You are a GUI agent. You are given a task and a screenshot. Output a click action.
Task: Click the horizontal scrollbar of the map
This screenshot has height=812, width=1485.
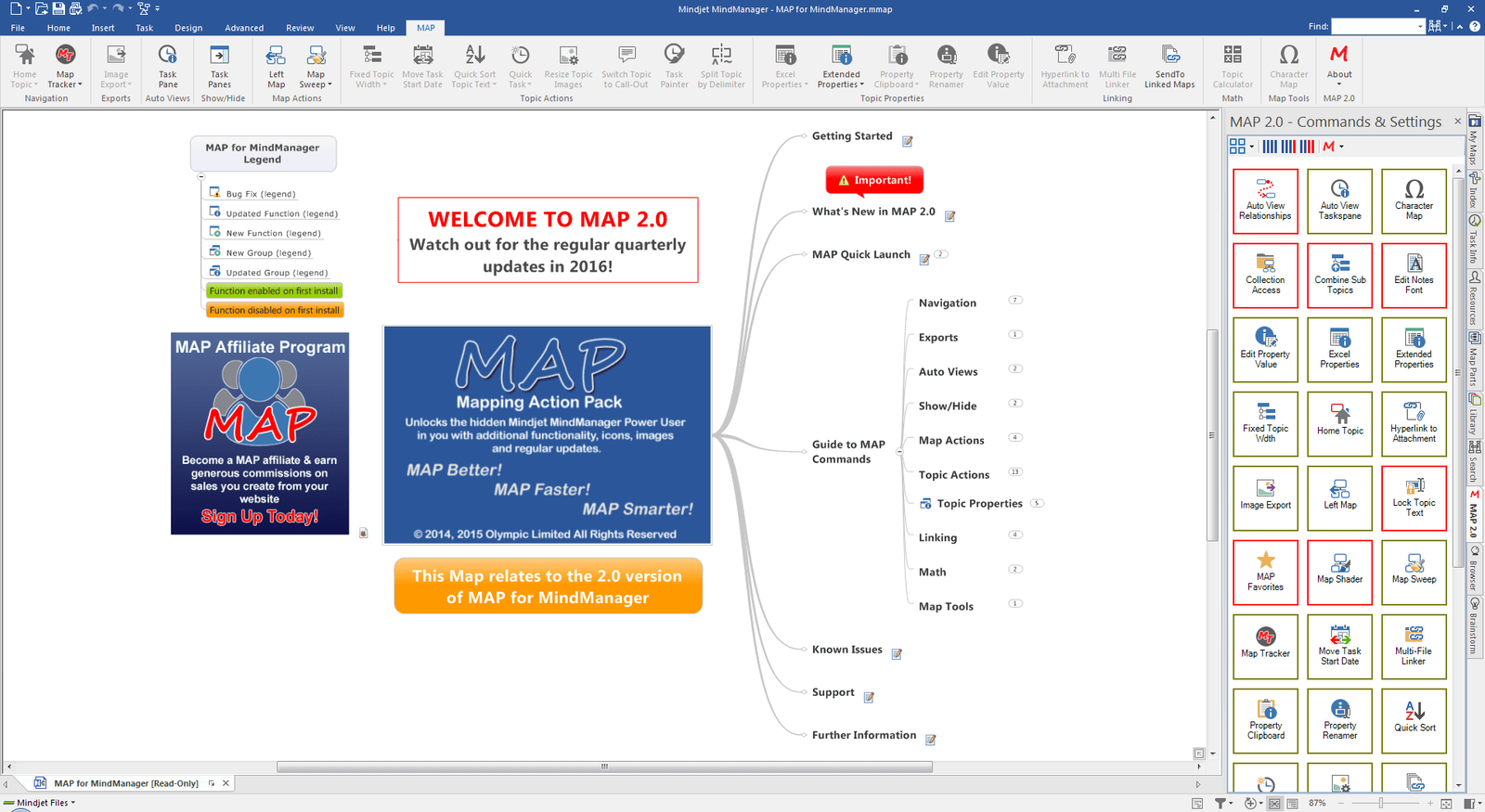coord(604,767)
